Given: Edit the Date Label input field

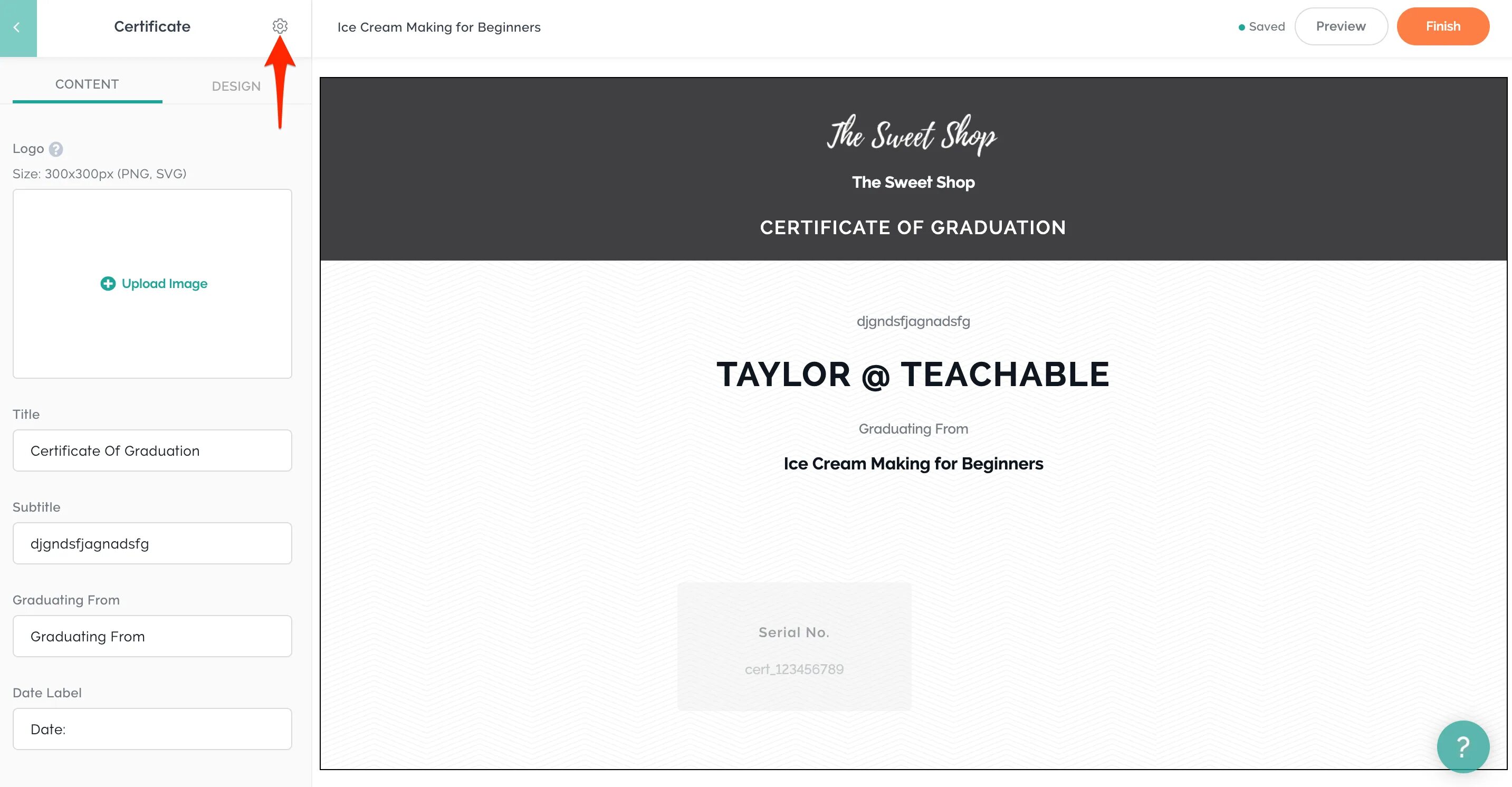Looking at the screenshot, I should click(153, 729).
